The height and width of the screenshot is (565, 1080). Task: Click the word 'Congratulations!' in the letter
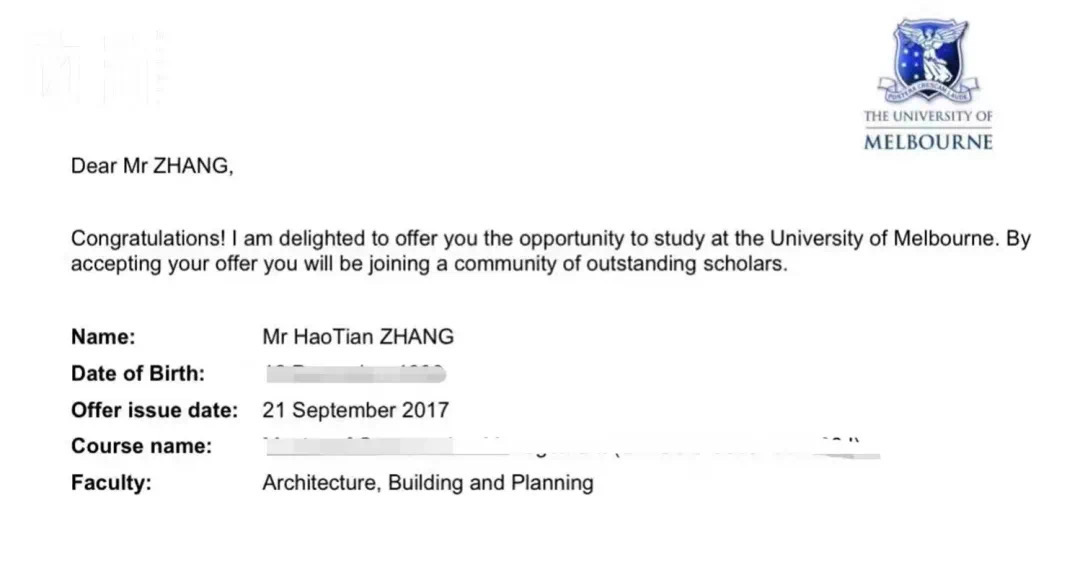click(x=148, y=238)
